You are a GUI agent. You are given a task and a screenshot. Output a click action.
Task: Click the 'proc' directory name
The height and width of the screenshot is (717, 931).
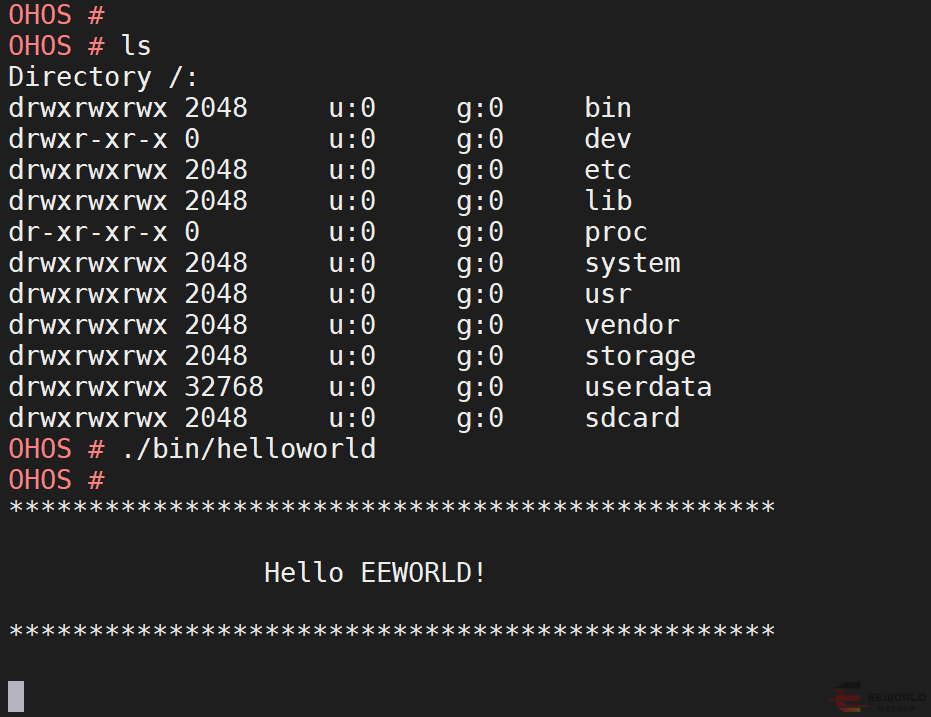[x=616, y=232]
